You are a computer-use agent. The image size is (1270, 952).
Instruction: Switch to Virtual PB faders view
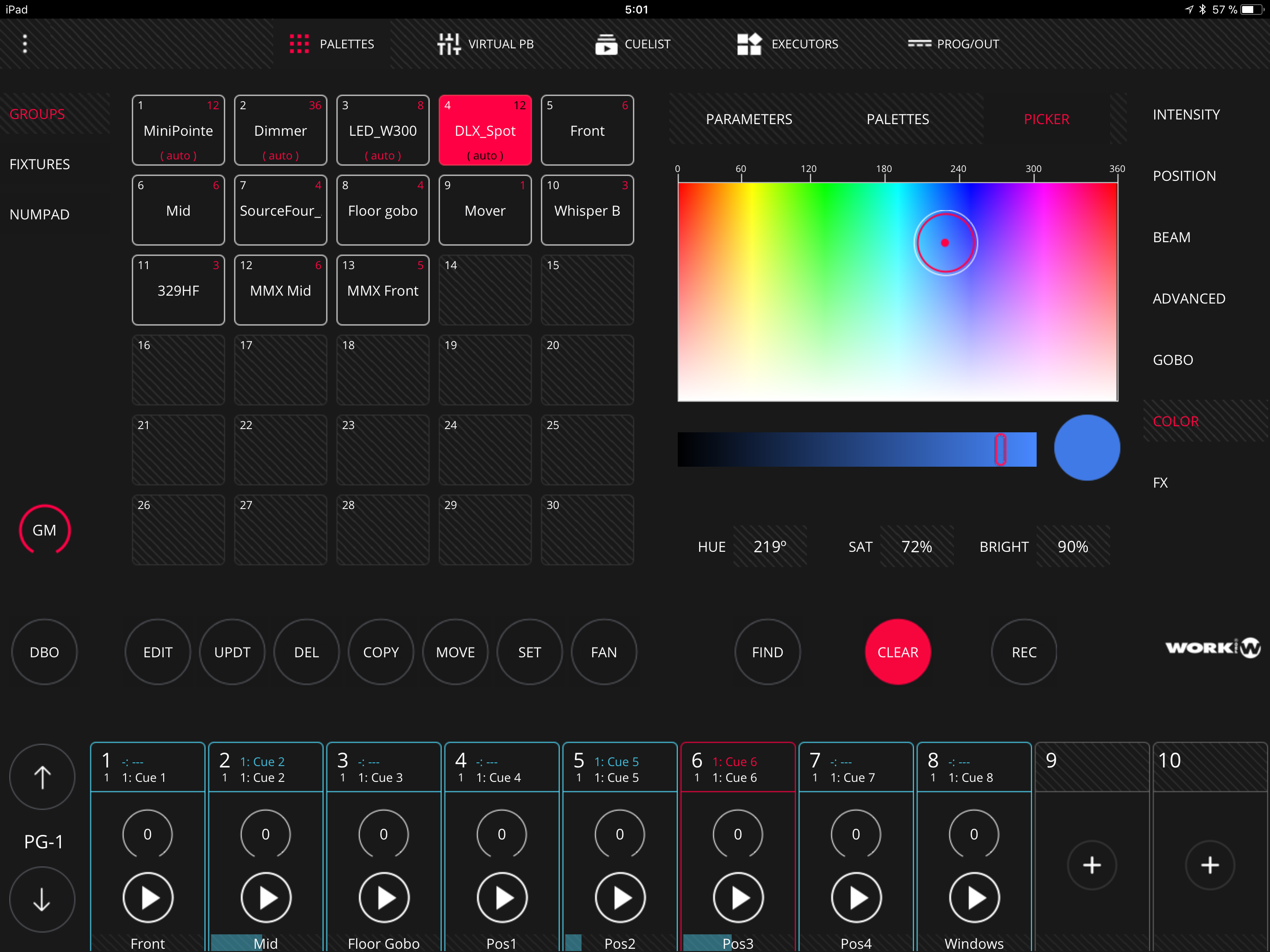485,44
